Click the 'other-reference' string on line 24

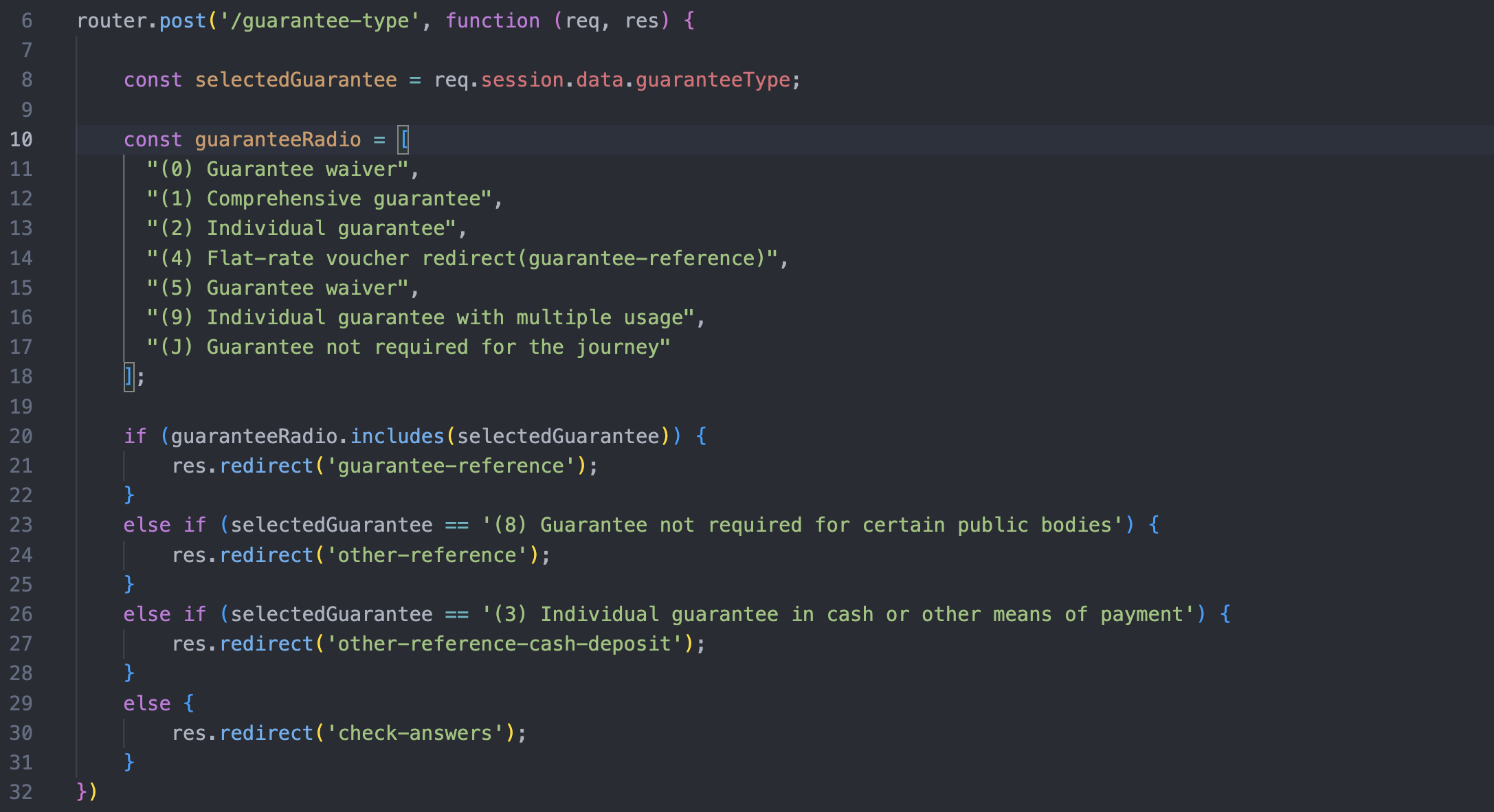tap(430, 554)
